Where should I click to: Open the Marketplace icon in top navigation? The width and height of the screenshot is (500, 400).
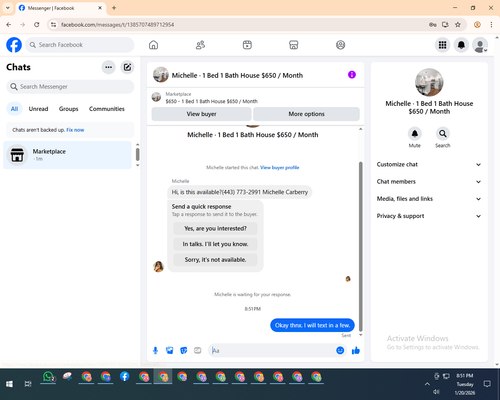click(294, 45)
